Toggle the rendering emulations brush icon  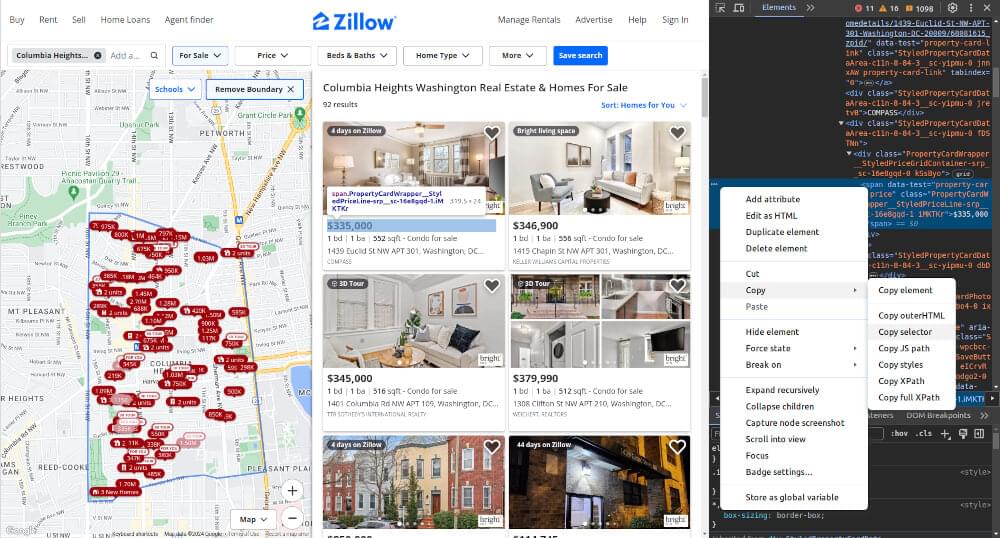point(963,433)
